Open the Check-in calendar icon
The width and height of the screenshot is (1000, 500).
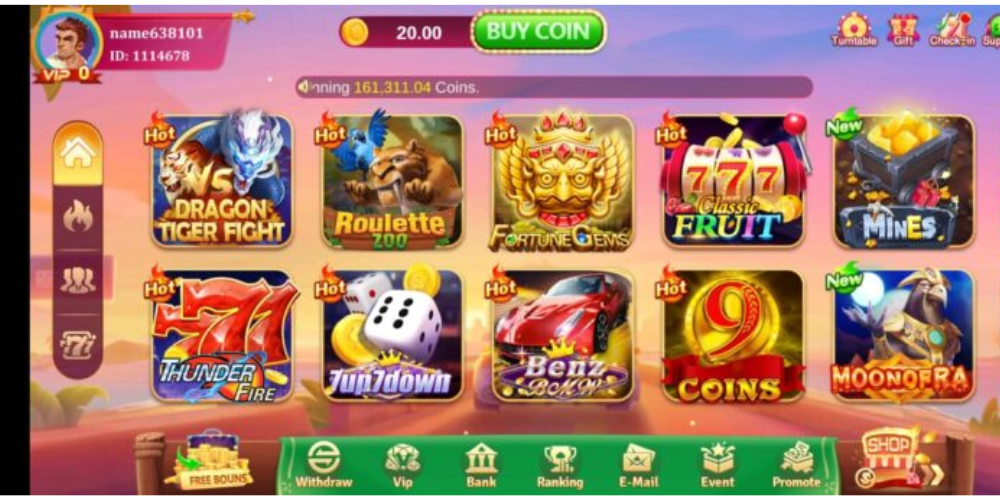coord(952,30)
